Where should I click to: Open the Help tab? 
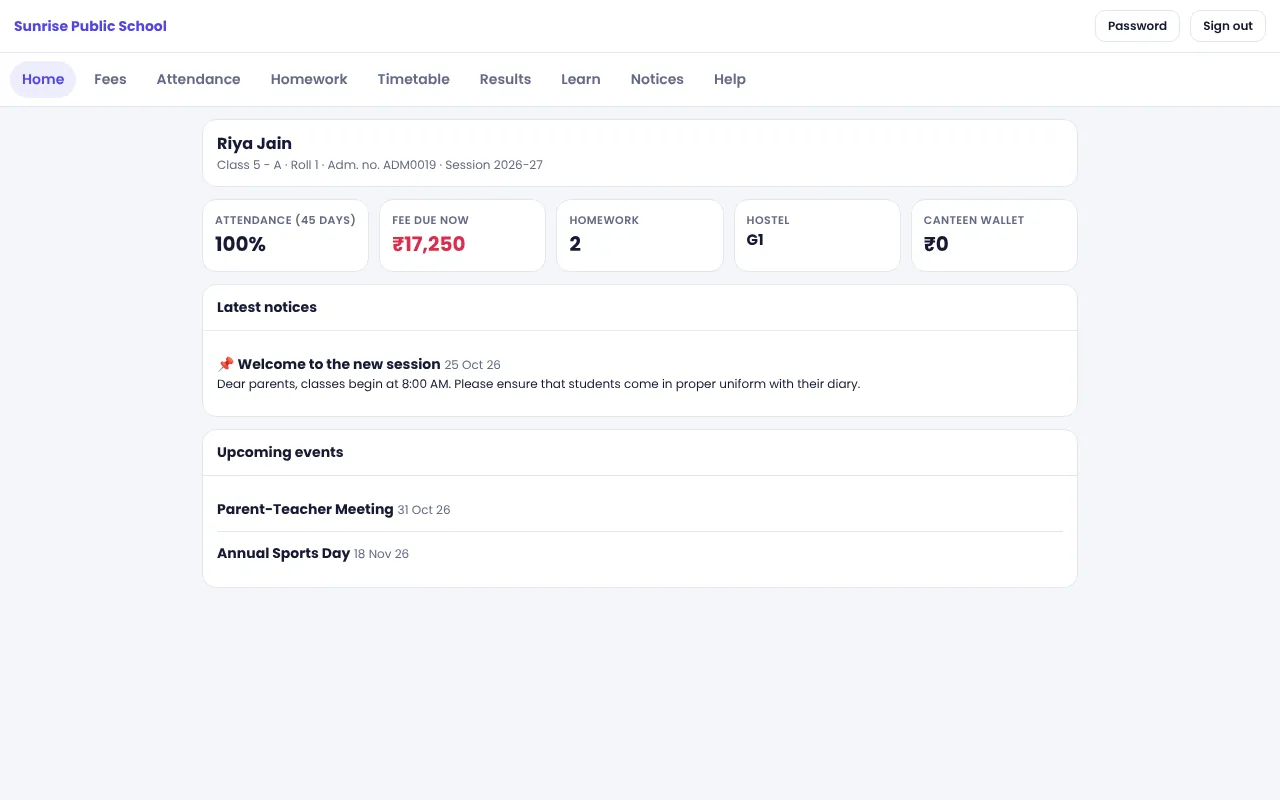[x=730, y=79]
